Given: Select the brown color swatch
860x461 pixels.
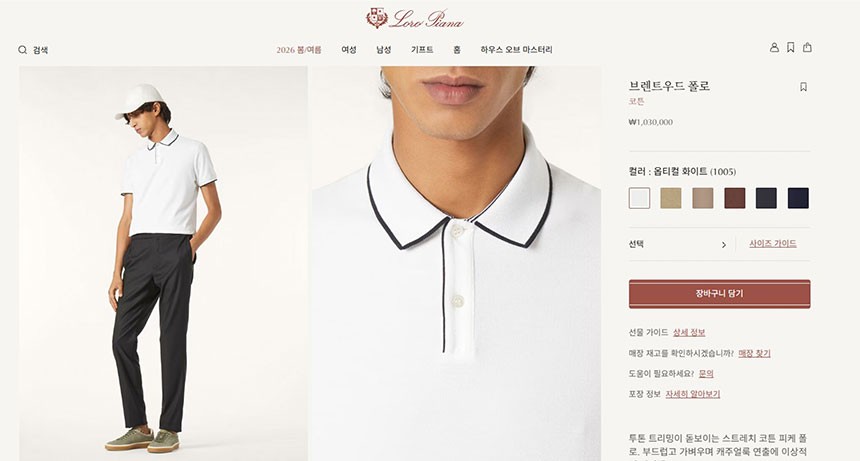Looking at the screenshot, I should (735, 198).
